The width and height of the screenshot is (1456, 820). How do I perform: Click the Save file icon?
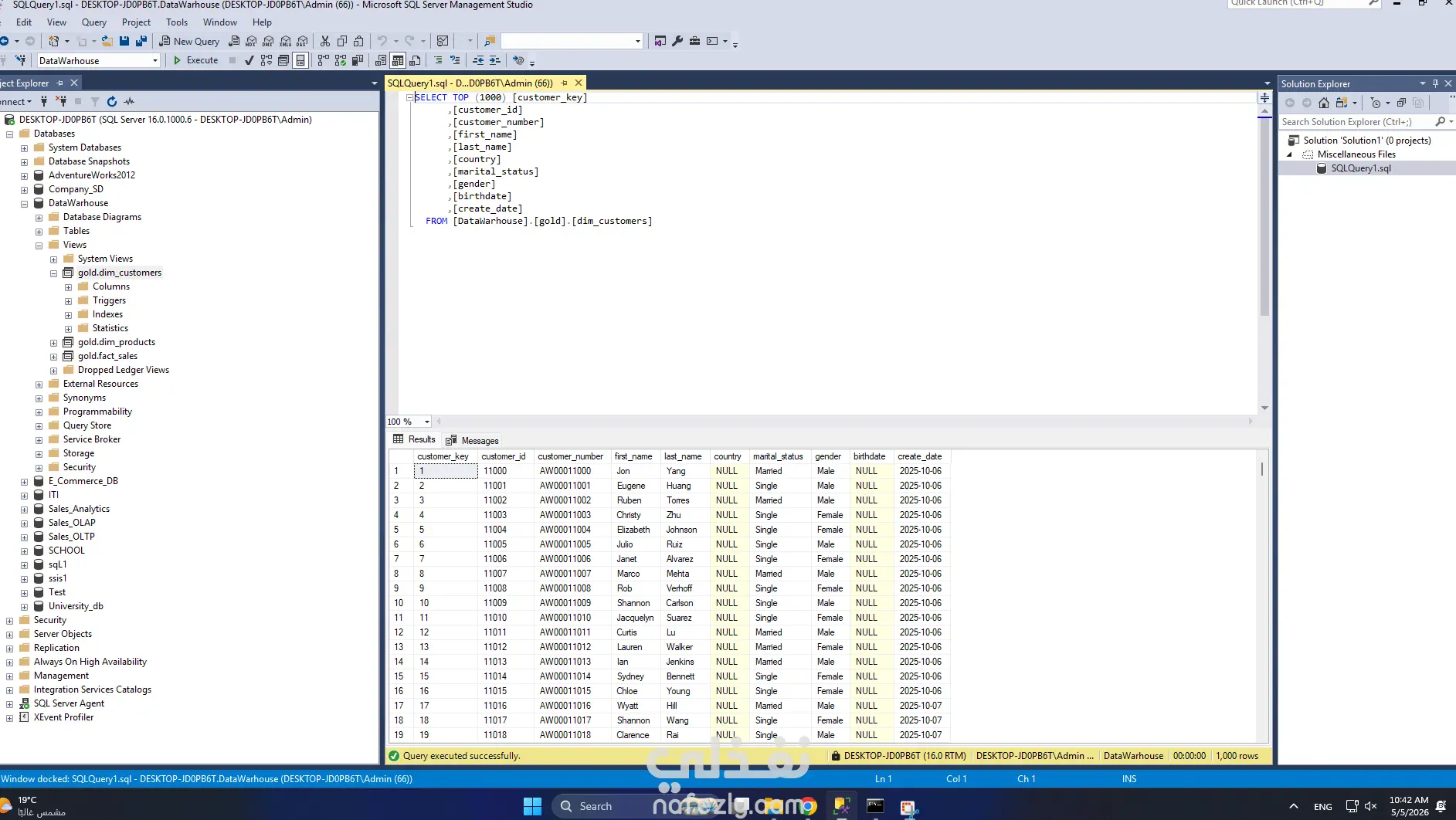124,41
